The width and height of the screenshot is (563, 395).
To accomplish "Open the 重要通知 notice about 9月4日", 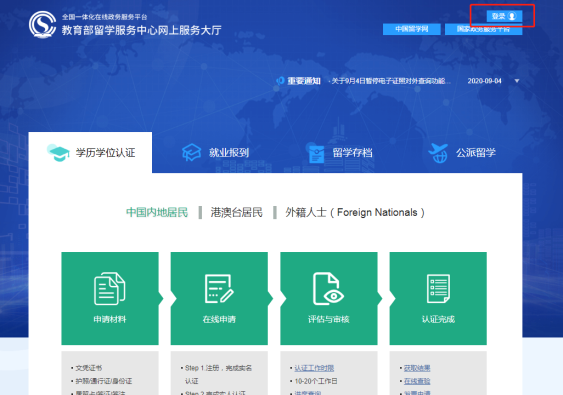I will [x=388, y=81].
